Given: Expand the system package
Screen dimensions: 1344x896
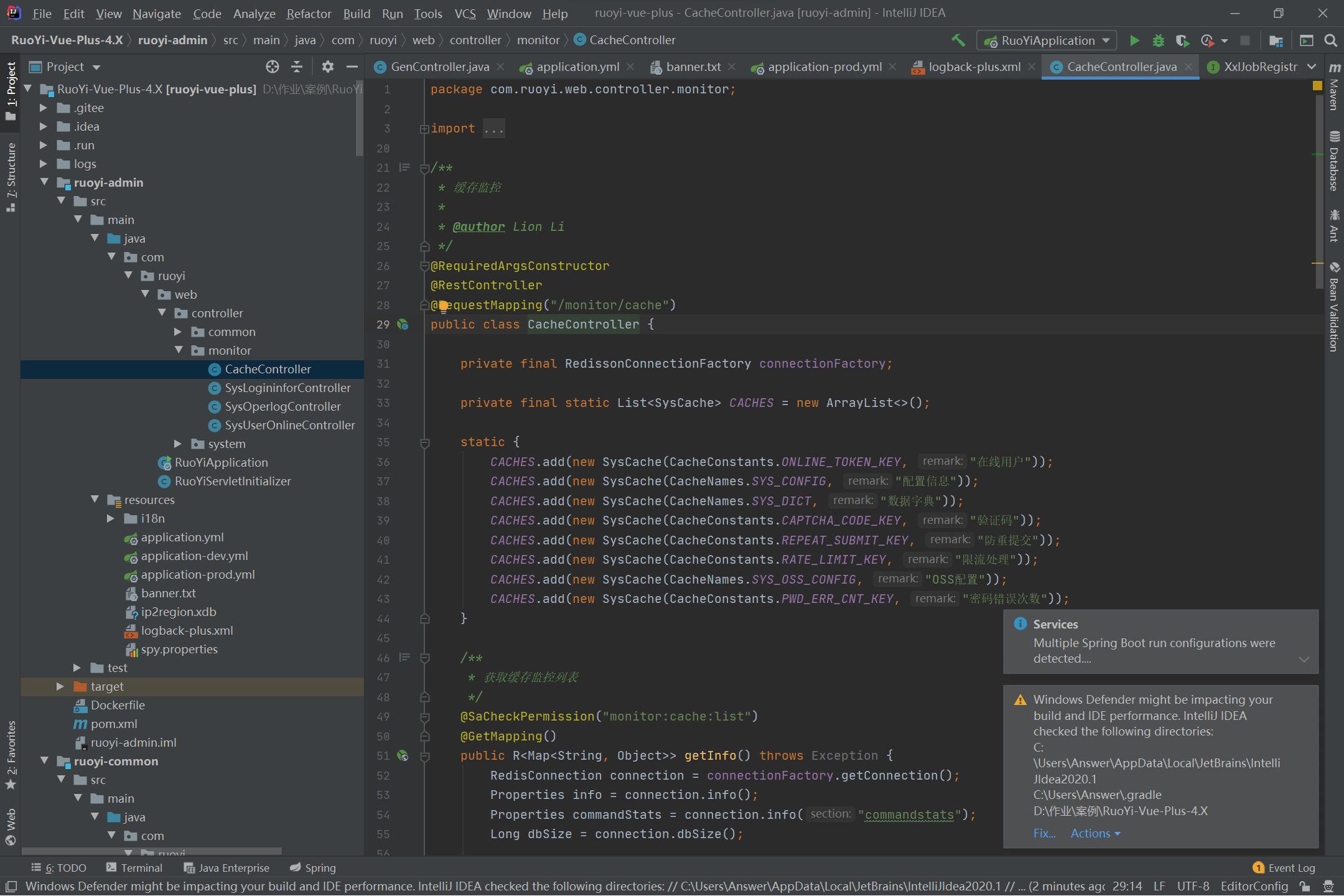Looking at the screenshot, I should point(178,444).
